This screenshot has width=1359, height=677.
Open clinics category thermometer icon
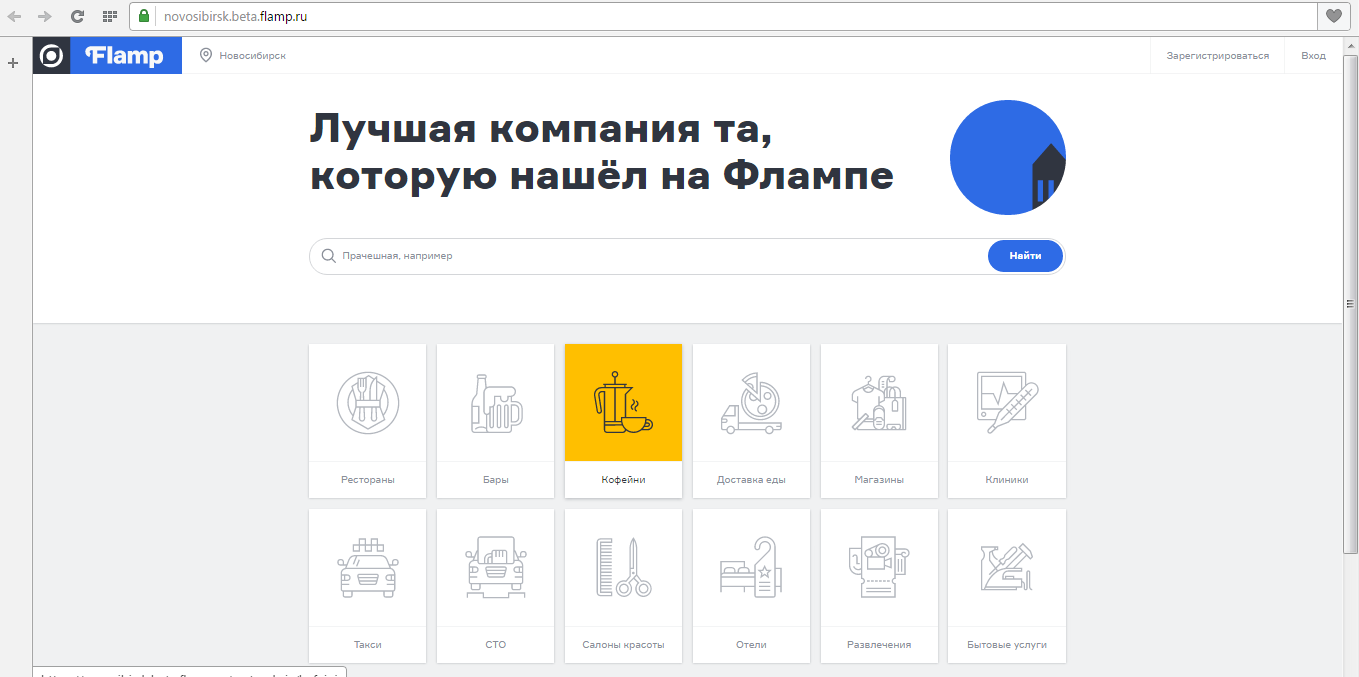[1007, 403]
